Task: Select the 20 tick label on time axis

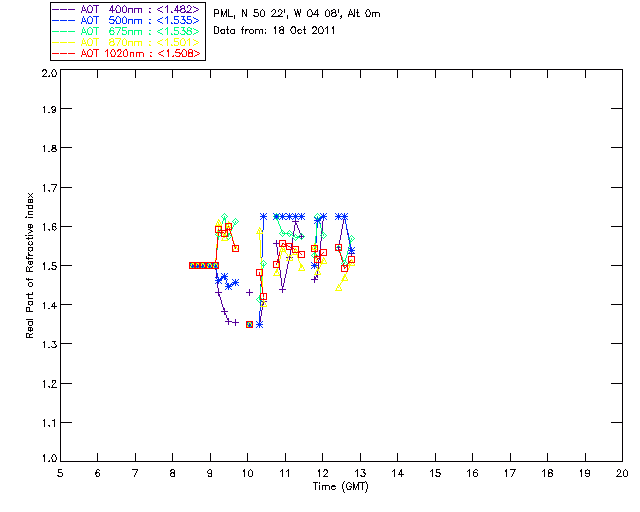Action: (x=622, y=473)
